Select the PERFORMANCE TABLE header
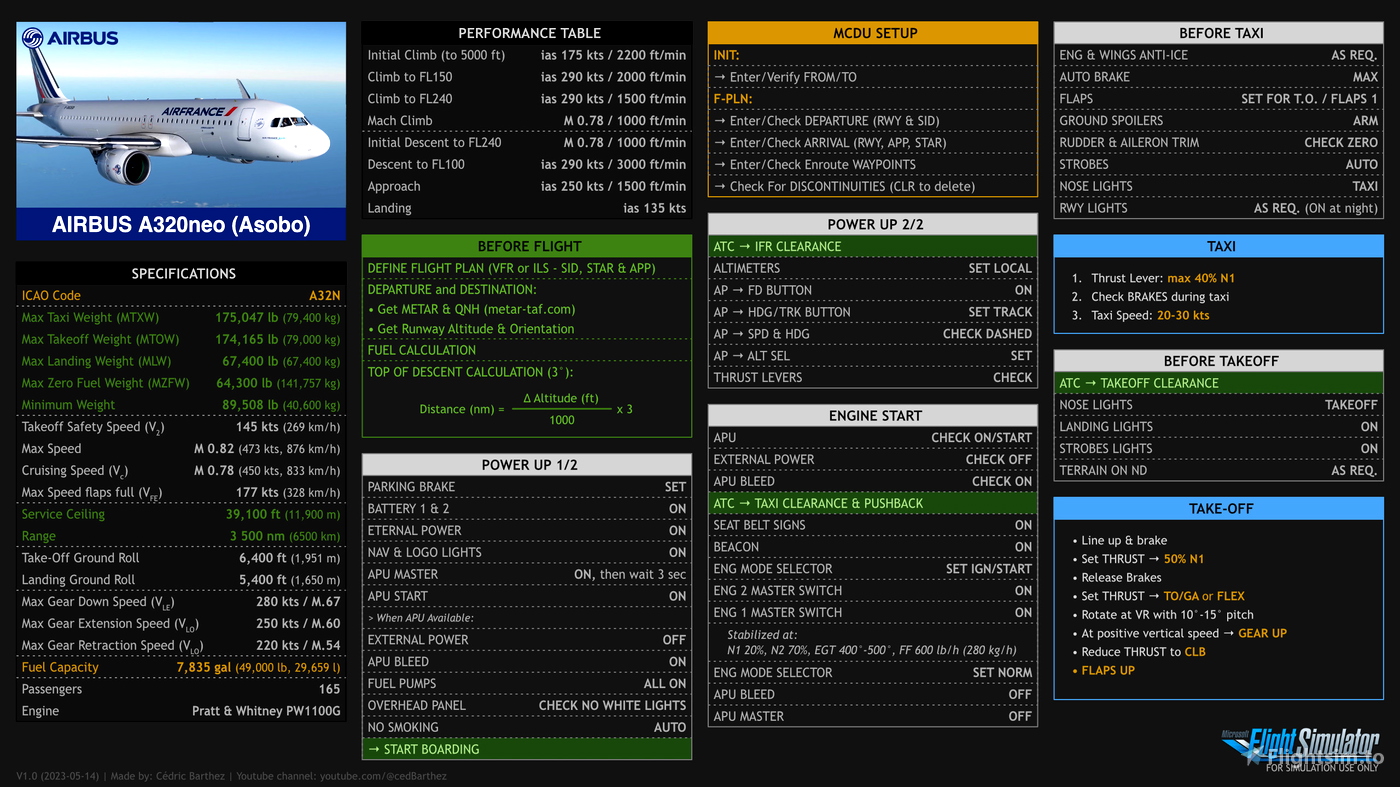The width and height of the screenshot is (1400, 787). tap(526, 33)
